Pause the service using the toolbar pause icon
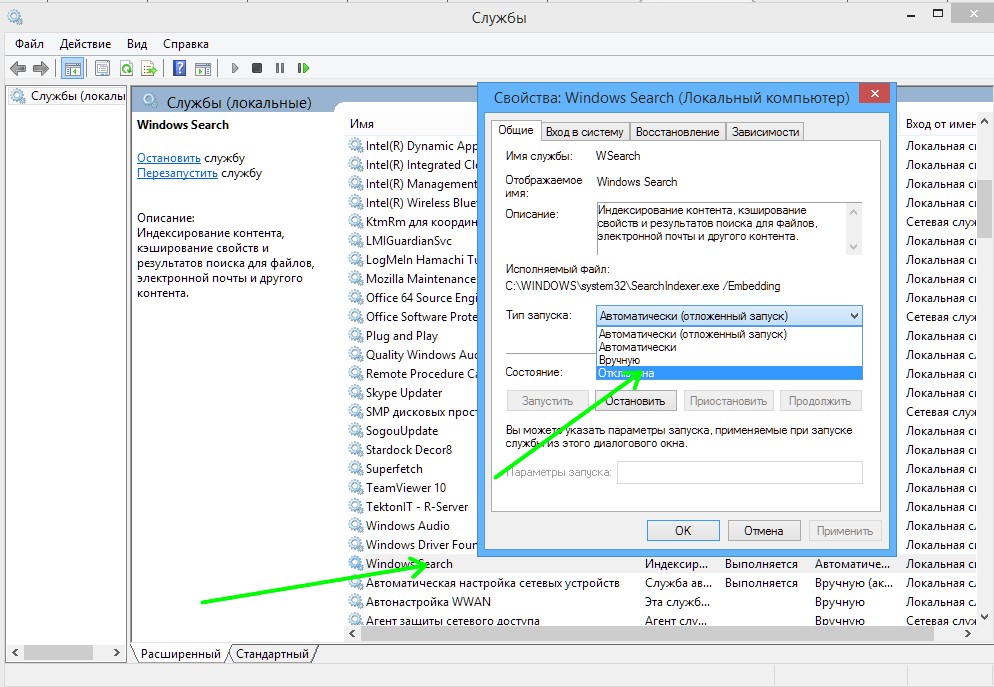This screenshot has width=994, height=687. click(280, 68)
